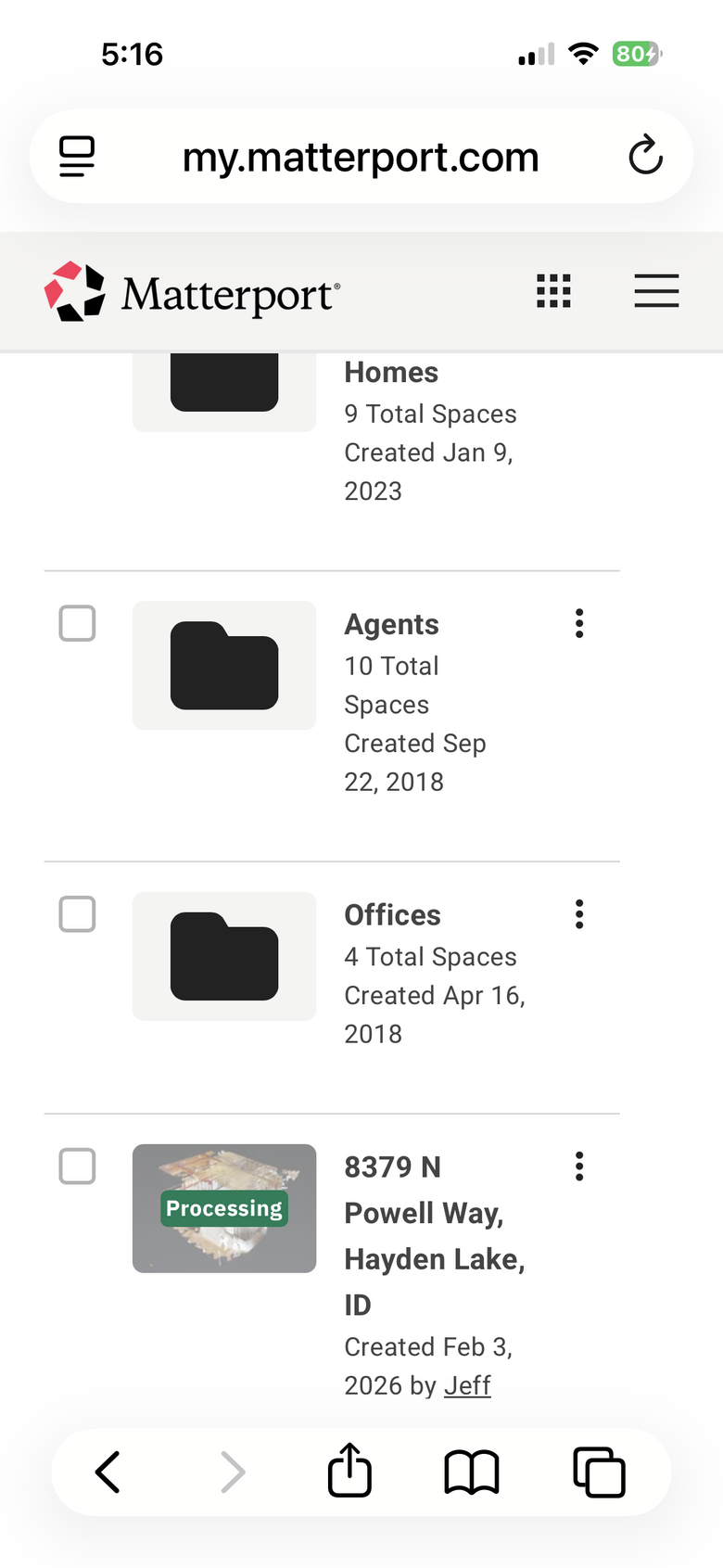Expand options for 8379 N Powell Way

point(579,1166)
